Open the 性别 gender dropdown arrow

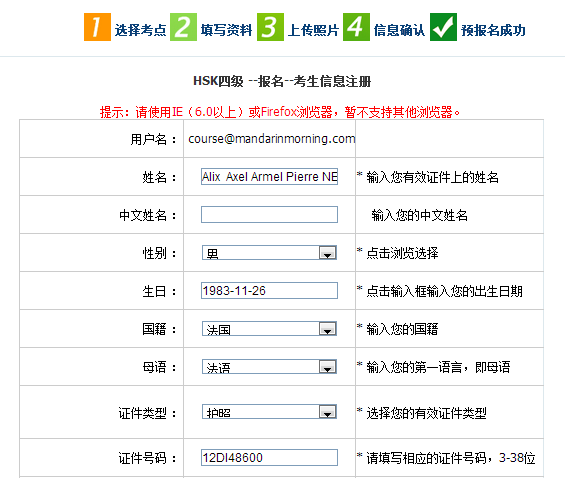[328, 253]
